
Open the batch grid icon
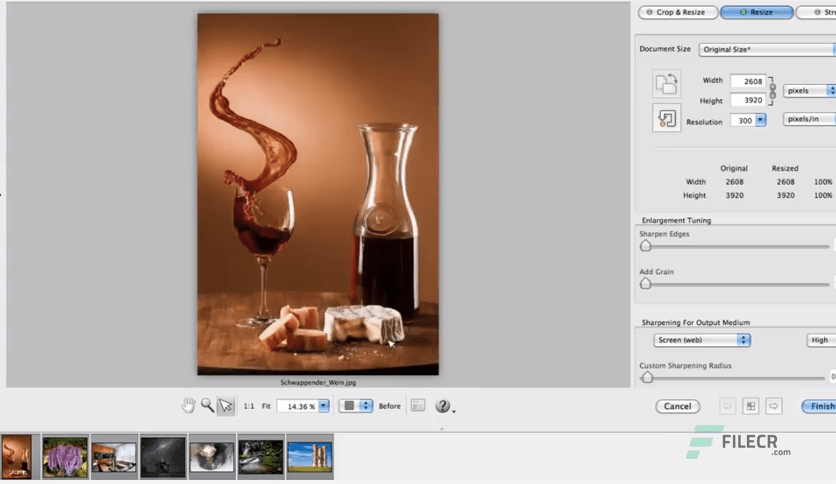[x=751, y=406]
